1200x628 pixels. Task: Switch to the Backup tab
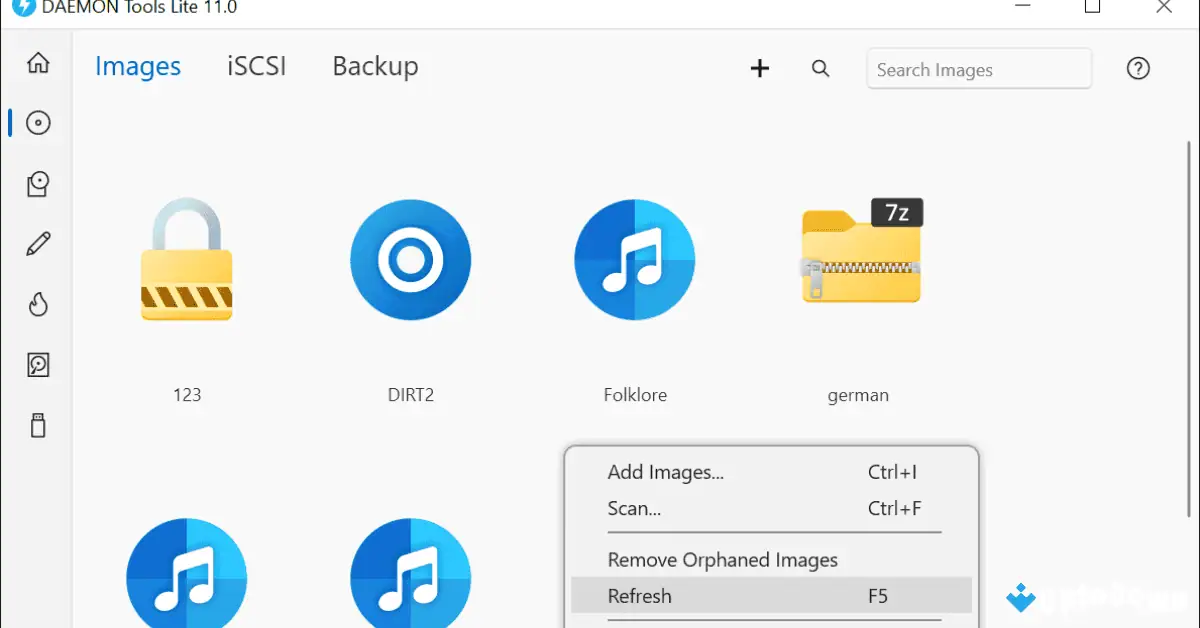pos(374,66)
